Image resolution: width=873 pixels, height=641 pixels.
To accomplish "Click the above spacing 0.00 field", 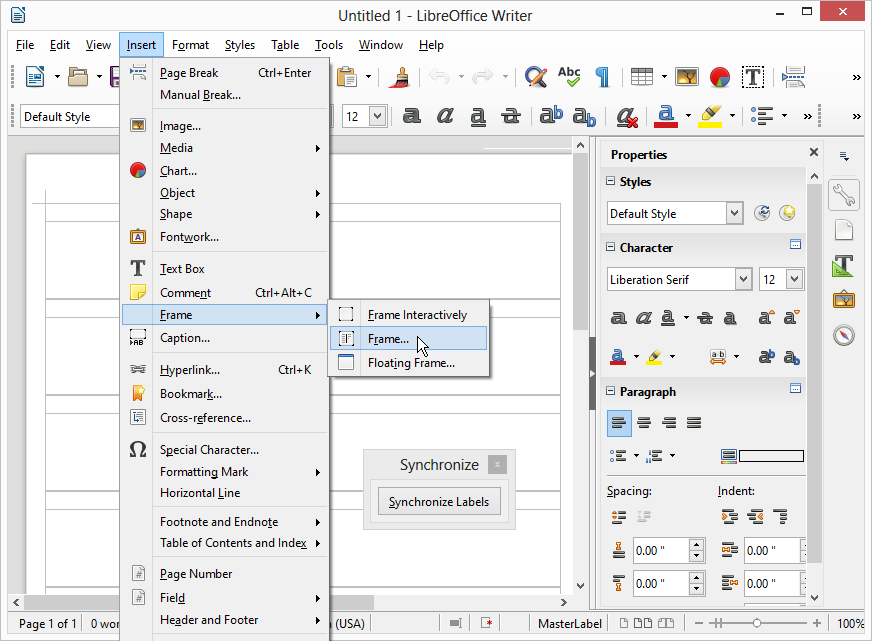I will click(x=661, y=551).
